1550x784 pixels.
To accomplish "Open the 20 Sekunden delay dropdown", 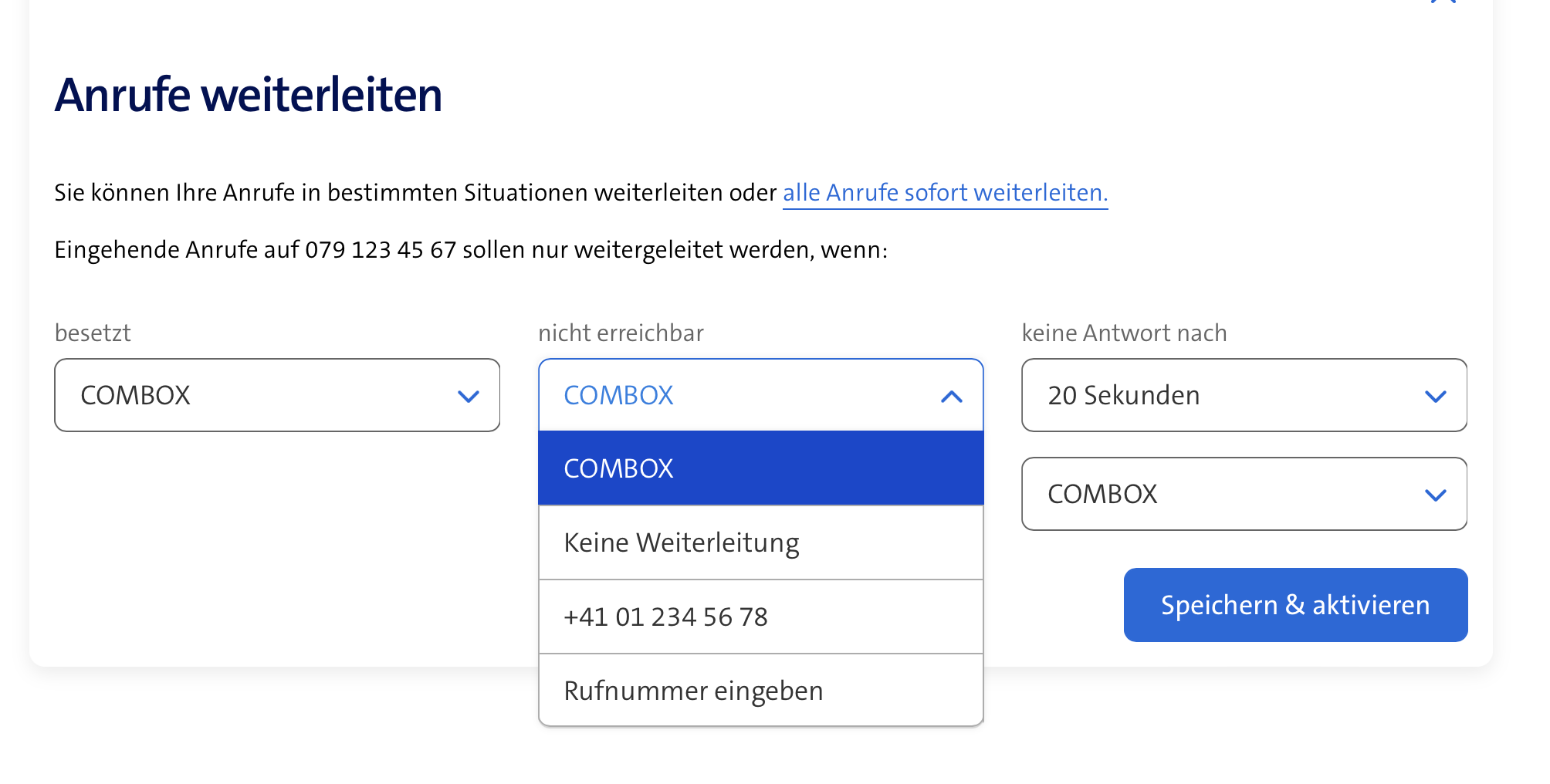I will (x=1243, y=395).
